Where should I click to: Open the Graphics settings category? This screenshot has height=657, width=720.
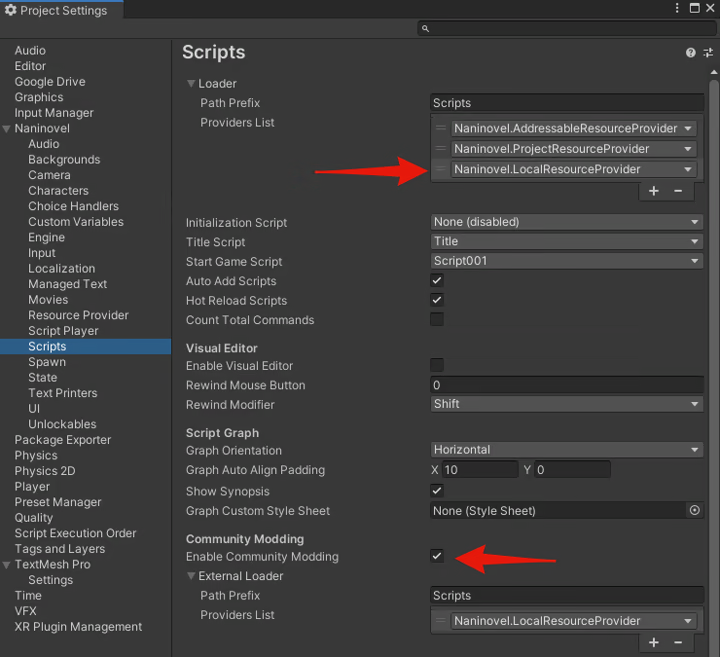39,97
